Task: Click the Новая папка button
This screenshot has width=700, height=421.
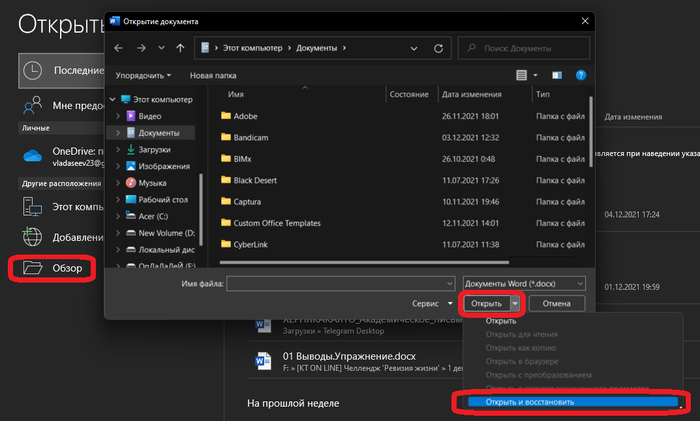Action: coord(213,75)
